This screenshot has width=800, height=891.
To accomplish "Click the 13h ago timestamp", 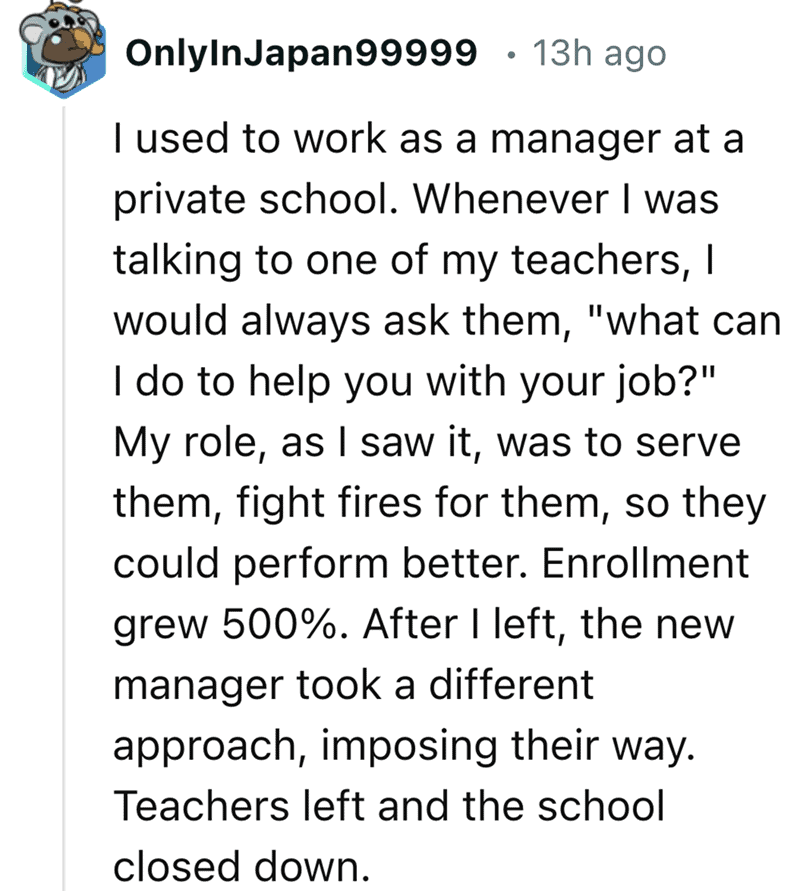I will click(x=599, y=53).
